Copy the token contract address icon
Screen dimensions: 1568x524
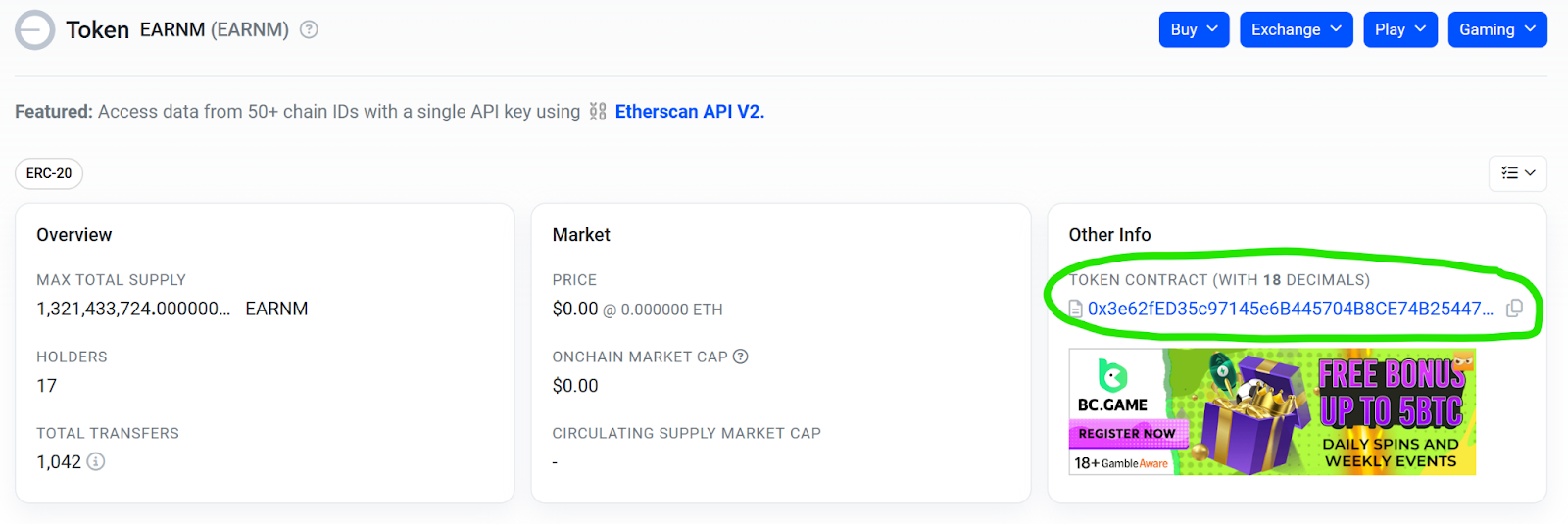(x=1514, y=309)
